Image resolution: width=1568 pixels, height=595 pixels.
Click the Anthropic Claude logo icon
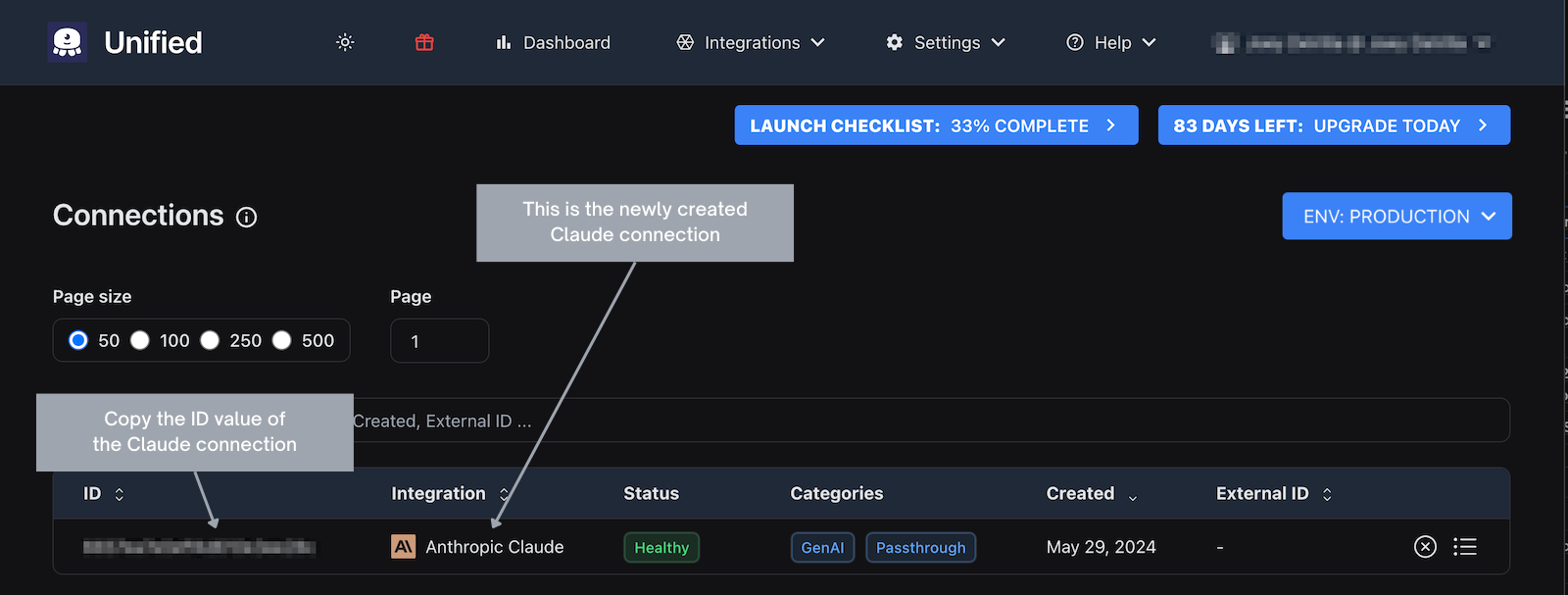(403, 547)
